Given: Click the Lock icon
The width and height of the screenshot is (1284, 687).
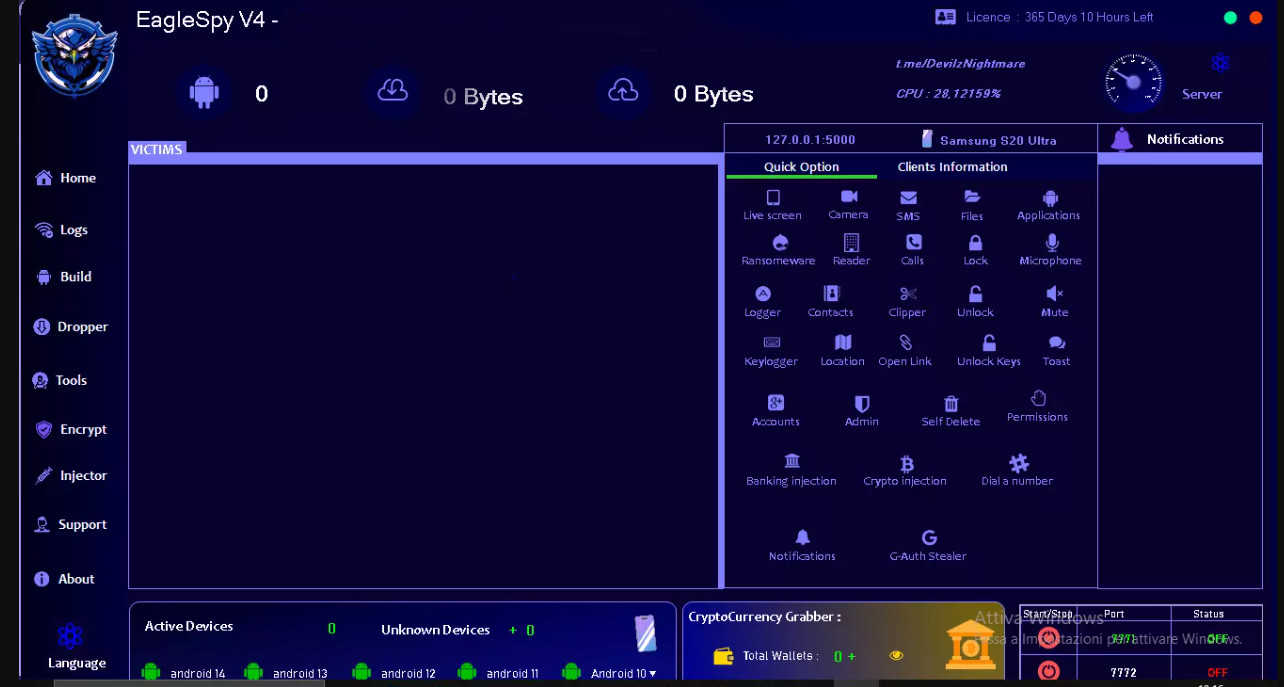Looking at the screenshot, I should point(975,243).
